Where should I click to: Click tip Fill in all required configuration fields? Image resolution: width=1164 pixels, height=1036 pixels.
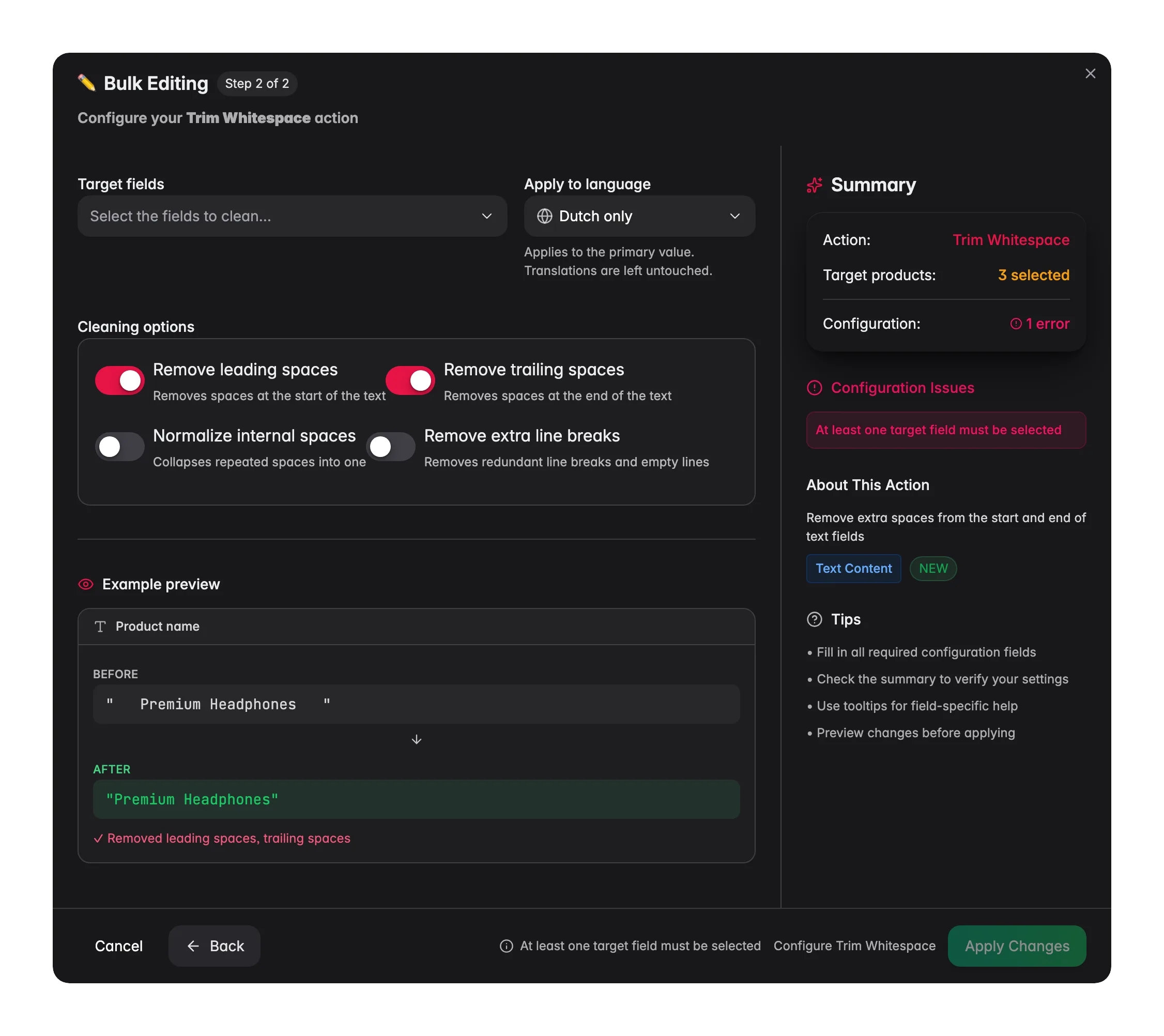[x=926, y=652]
